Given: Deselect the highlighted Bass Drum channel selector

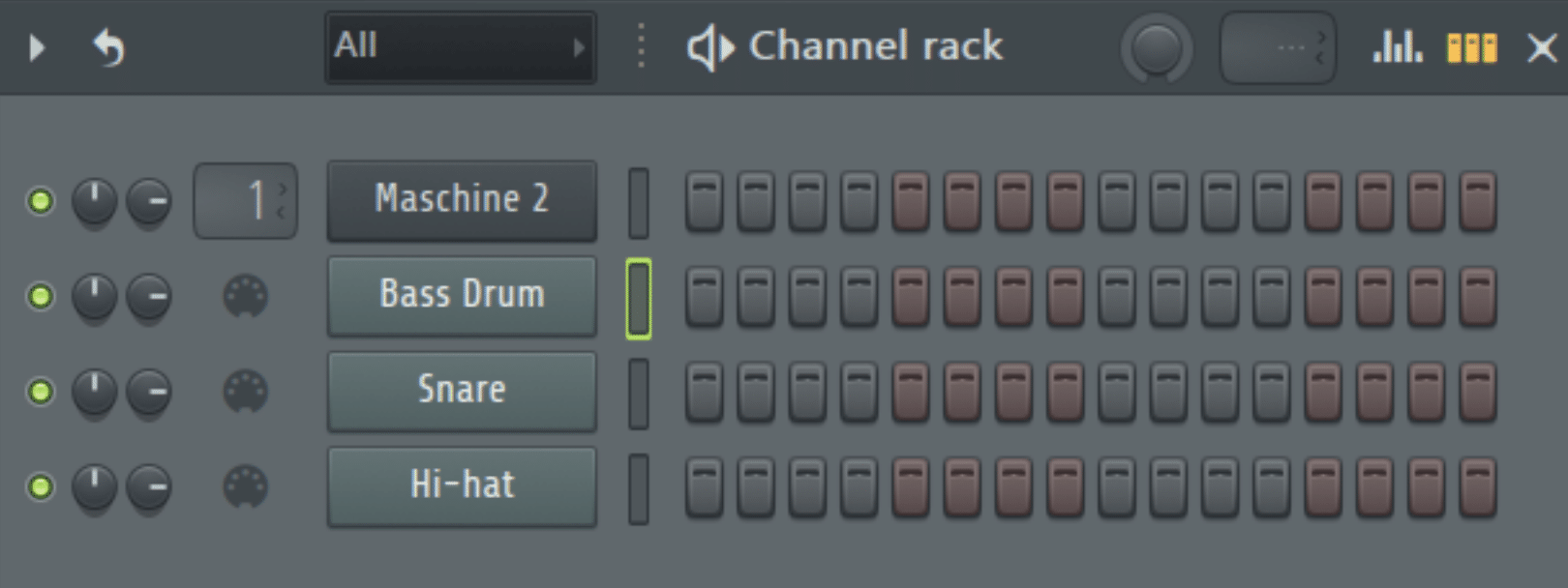Looking at the screenshot, I should 639,298.
